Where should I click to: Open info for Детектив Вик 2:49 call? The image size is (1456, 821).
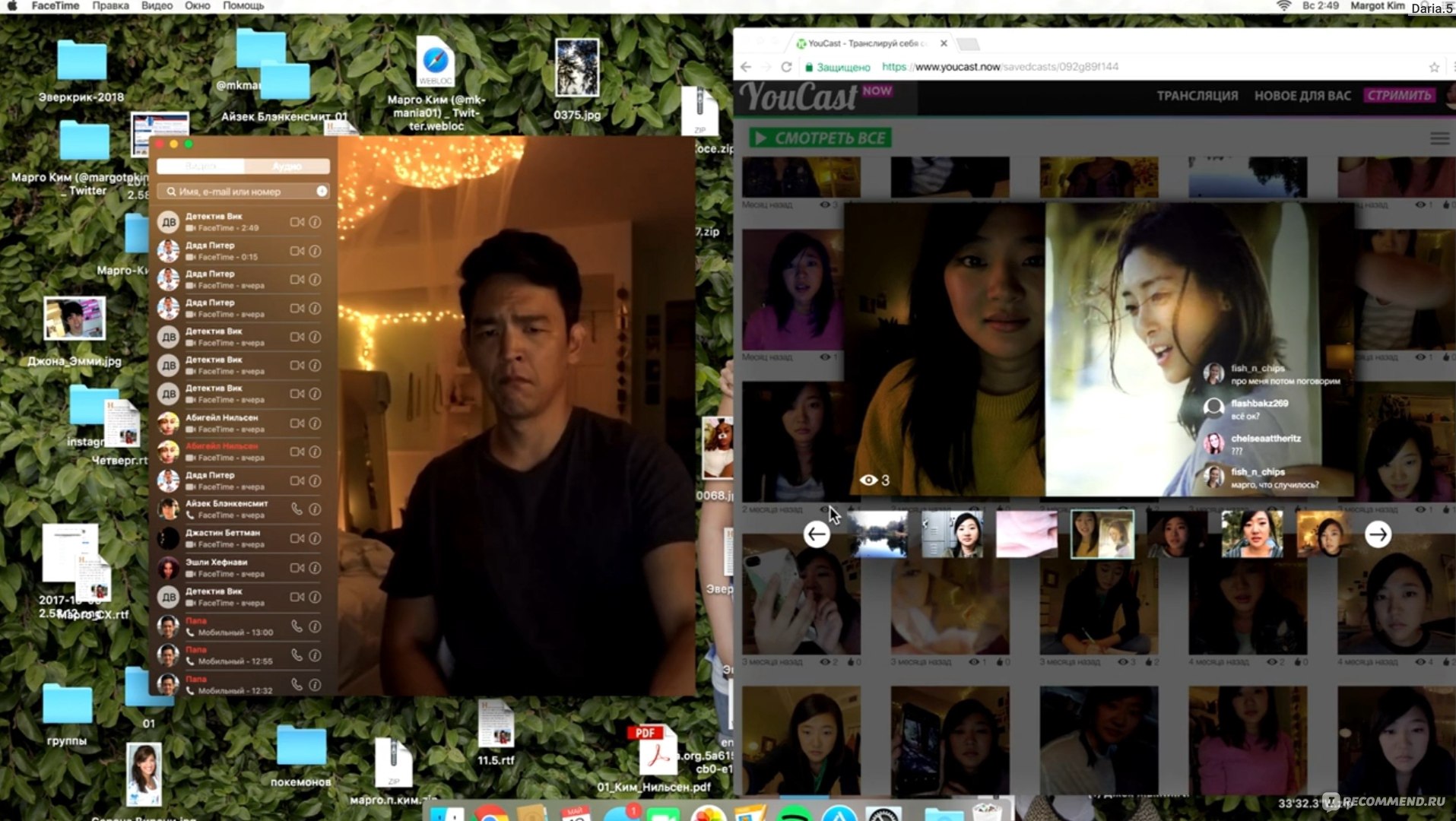[x=315, y=222]
